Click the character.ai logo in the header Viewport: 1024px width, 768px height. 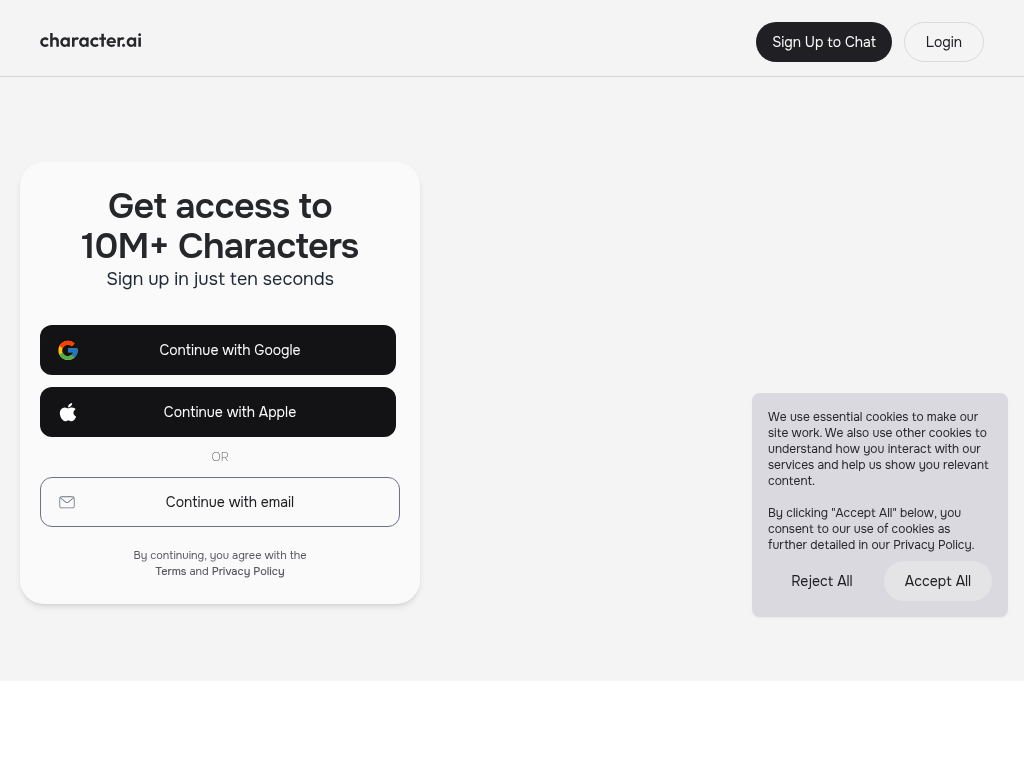click(x=91, y=40)
